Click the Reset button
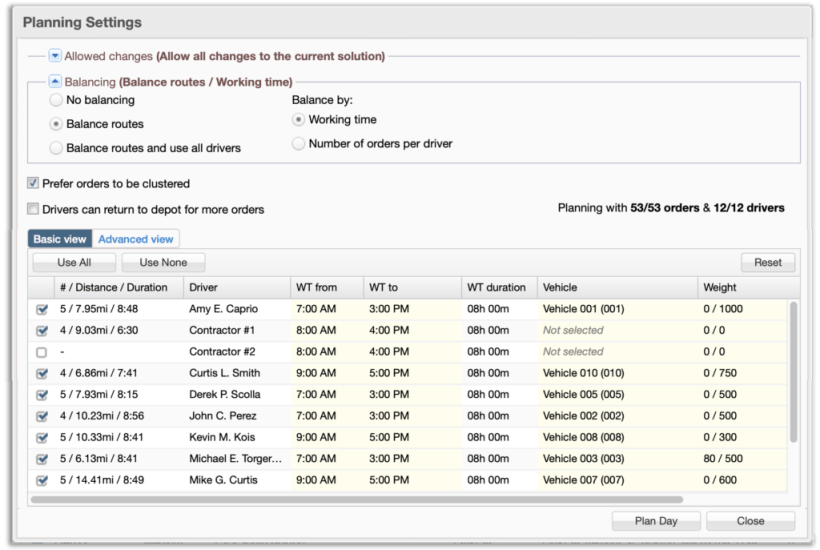This screenshot has width=820, height=550. 767,262
